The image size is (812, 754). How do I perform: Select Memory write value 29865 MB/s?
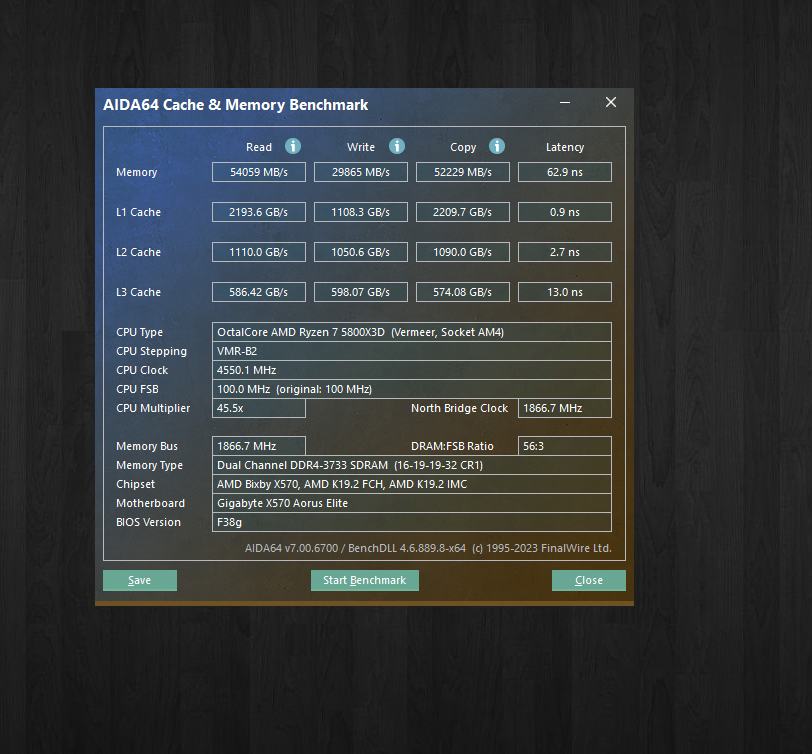(360, 172)
